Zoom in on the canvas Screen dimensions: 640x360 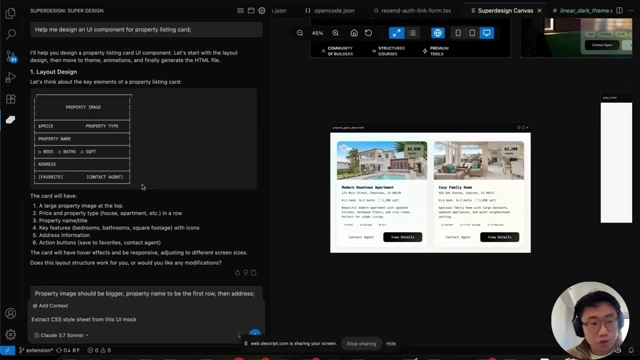pos(336,33)
